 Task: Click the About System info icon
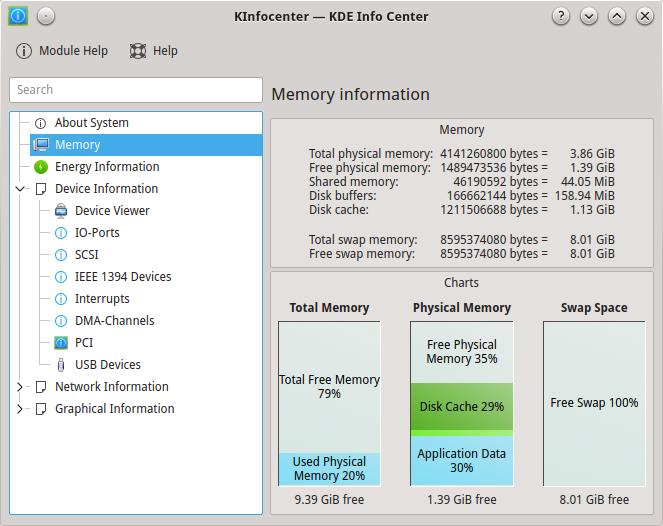pos(41,123)
